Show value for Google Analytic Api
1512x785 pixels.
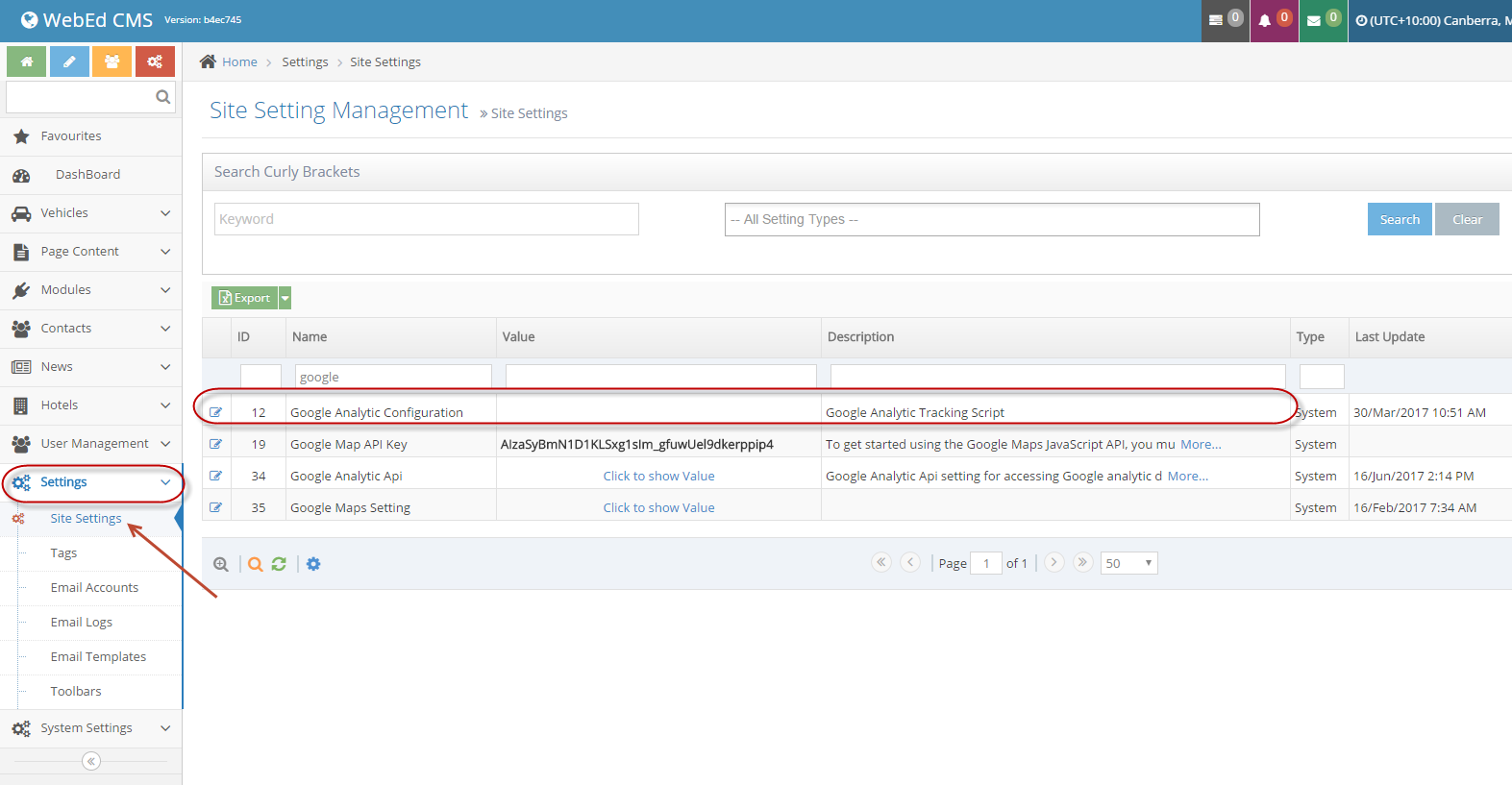coord(658,476)
